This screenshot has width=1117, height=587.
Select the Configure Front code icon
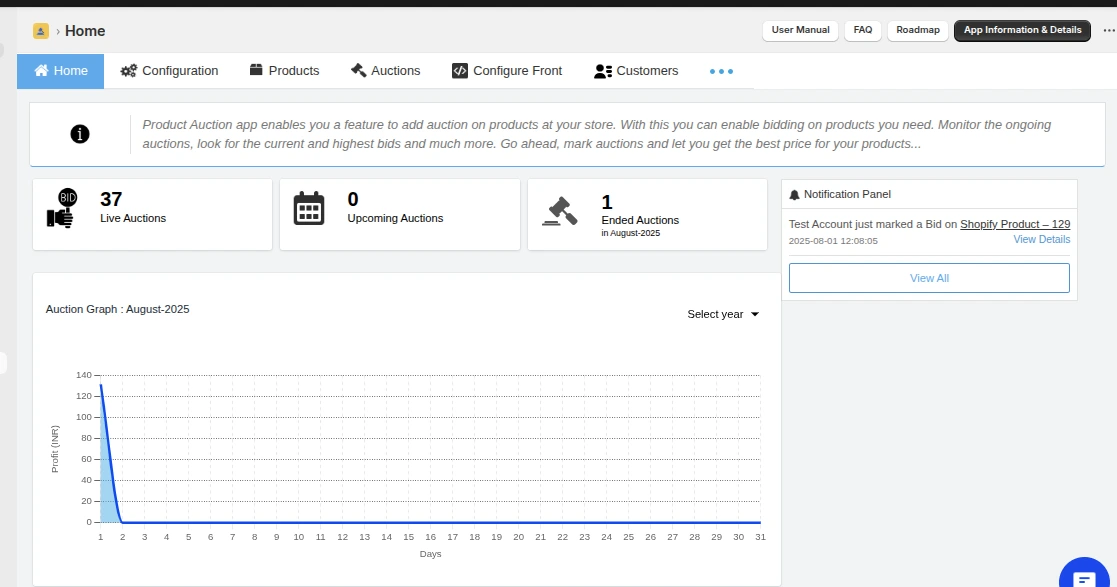459,70
